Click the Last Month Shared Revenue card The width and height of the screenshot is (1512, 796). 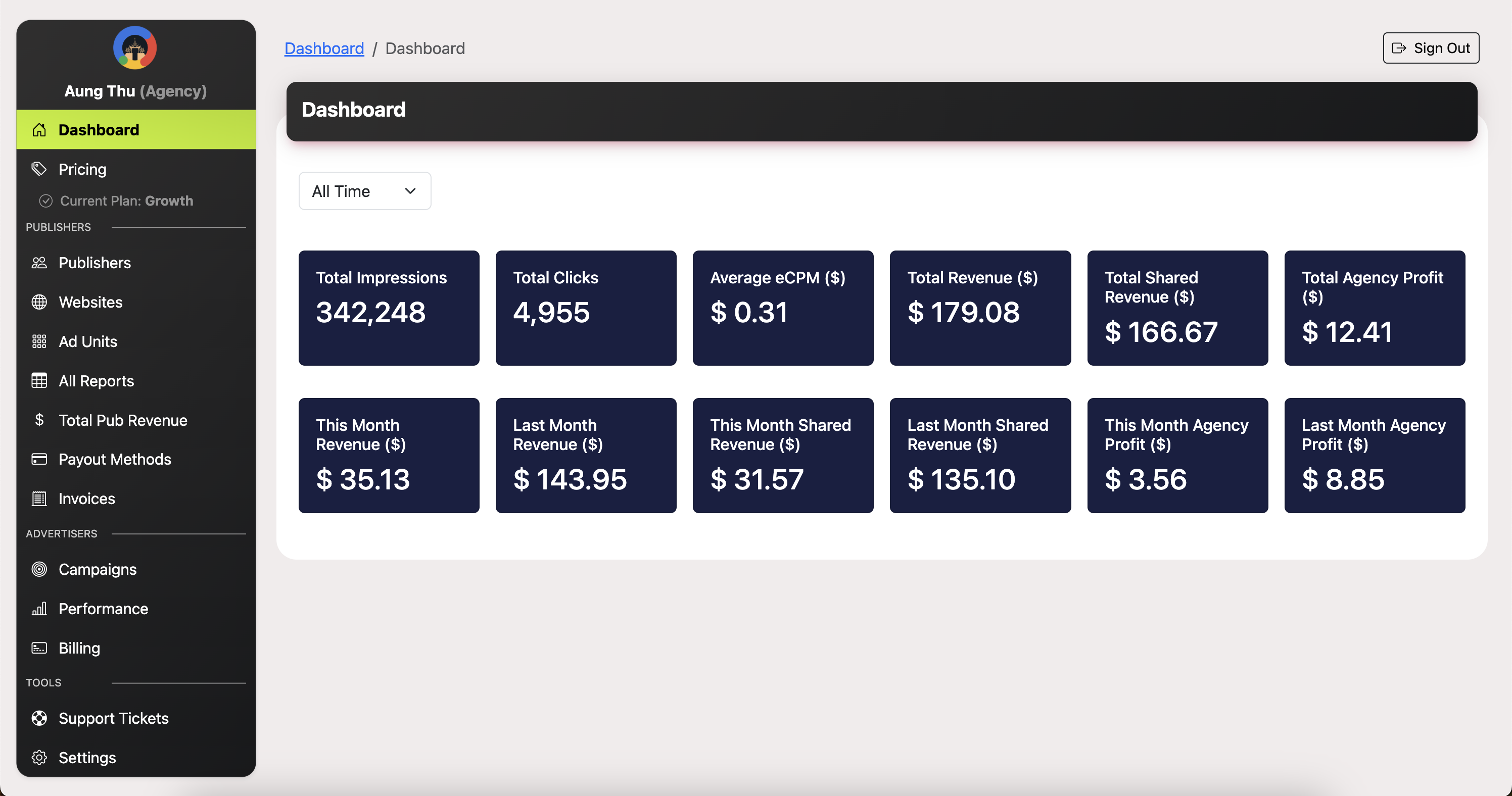[980, 456]
